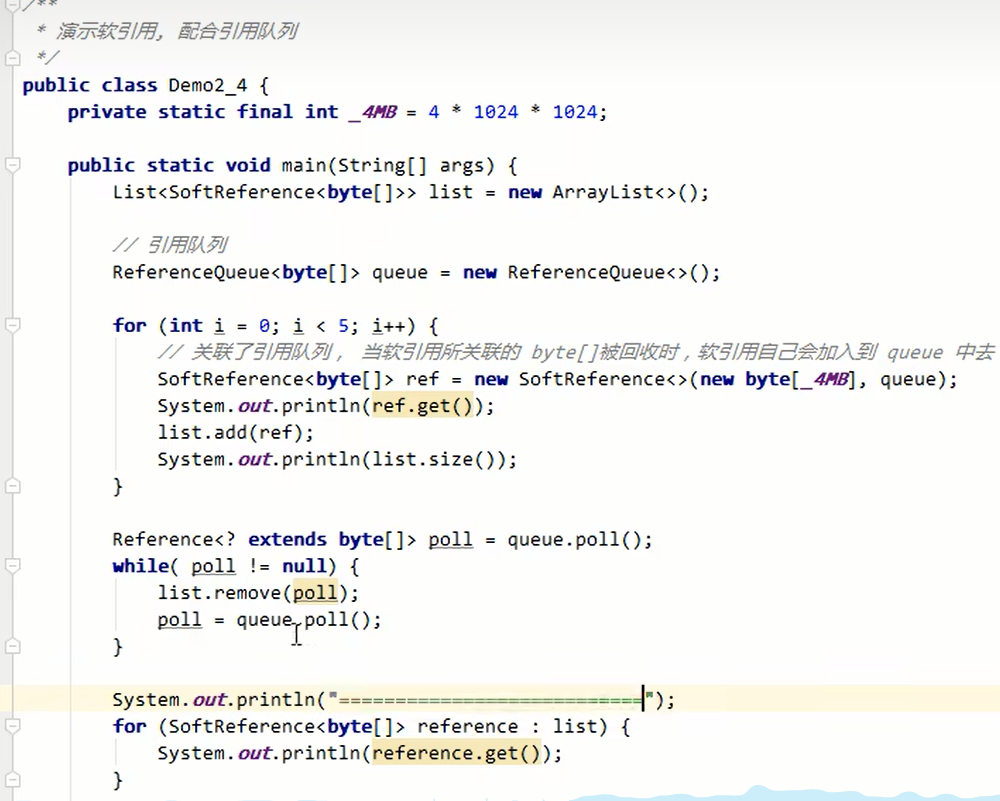Click "poll = queue.poll();" inside the while loop
The height and width of the screenshot is (801, 1000).
(x=269, y=620)
